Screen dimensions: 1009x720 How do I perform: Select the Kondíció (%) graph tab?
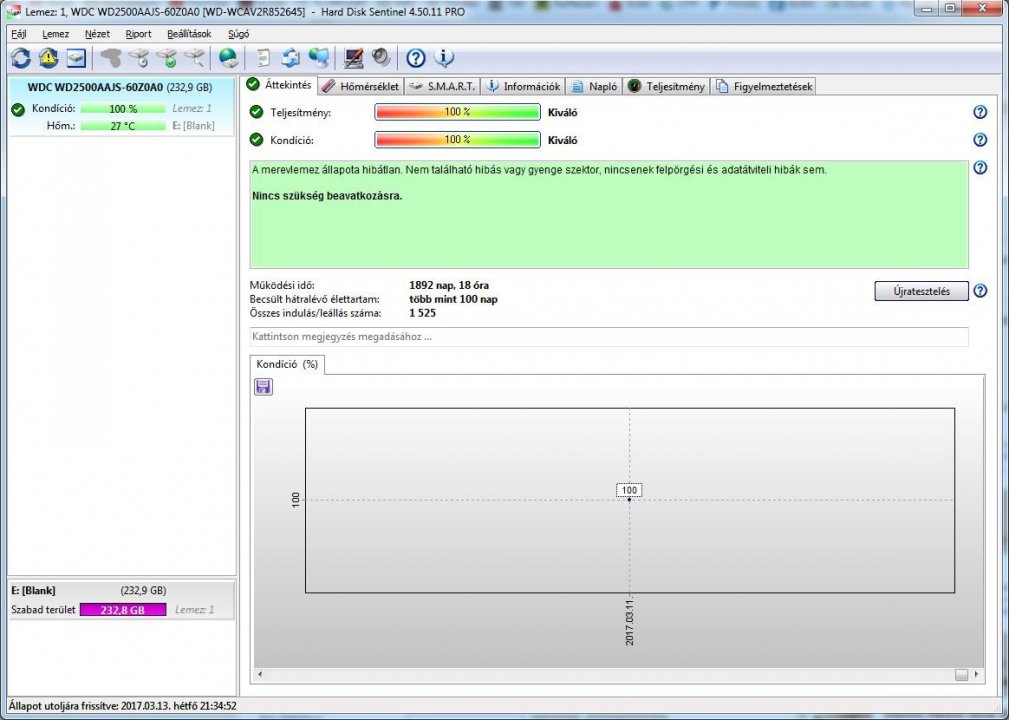click(287, 364)
